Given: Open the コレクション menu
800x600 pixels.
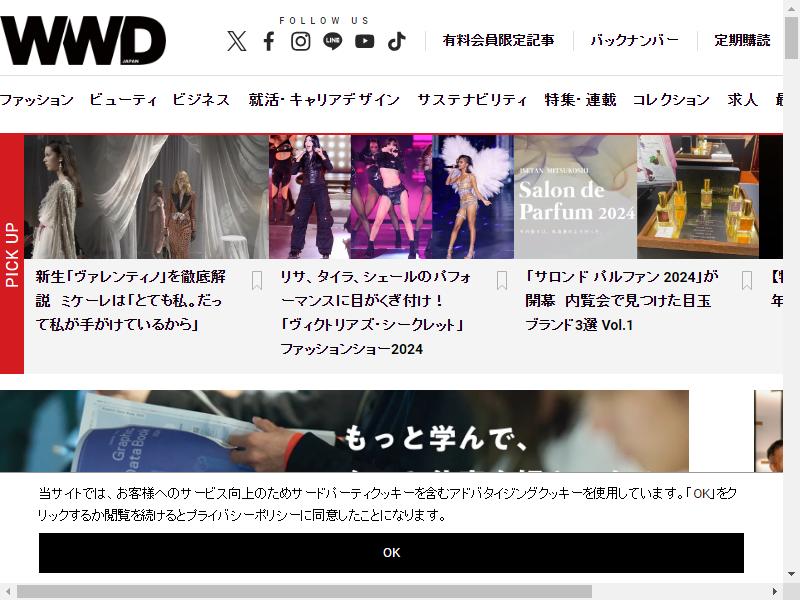Looking at the screenshot, I should coord(671,99).
